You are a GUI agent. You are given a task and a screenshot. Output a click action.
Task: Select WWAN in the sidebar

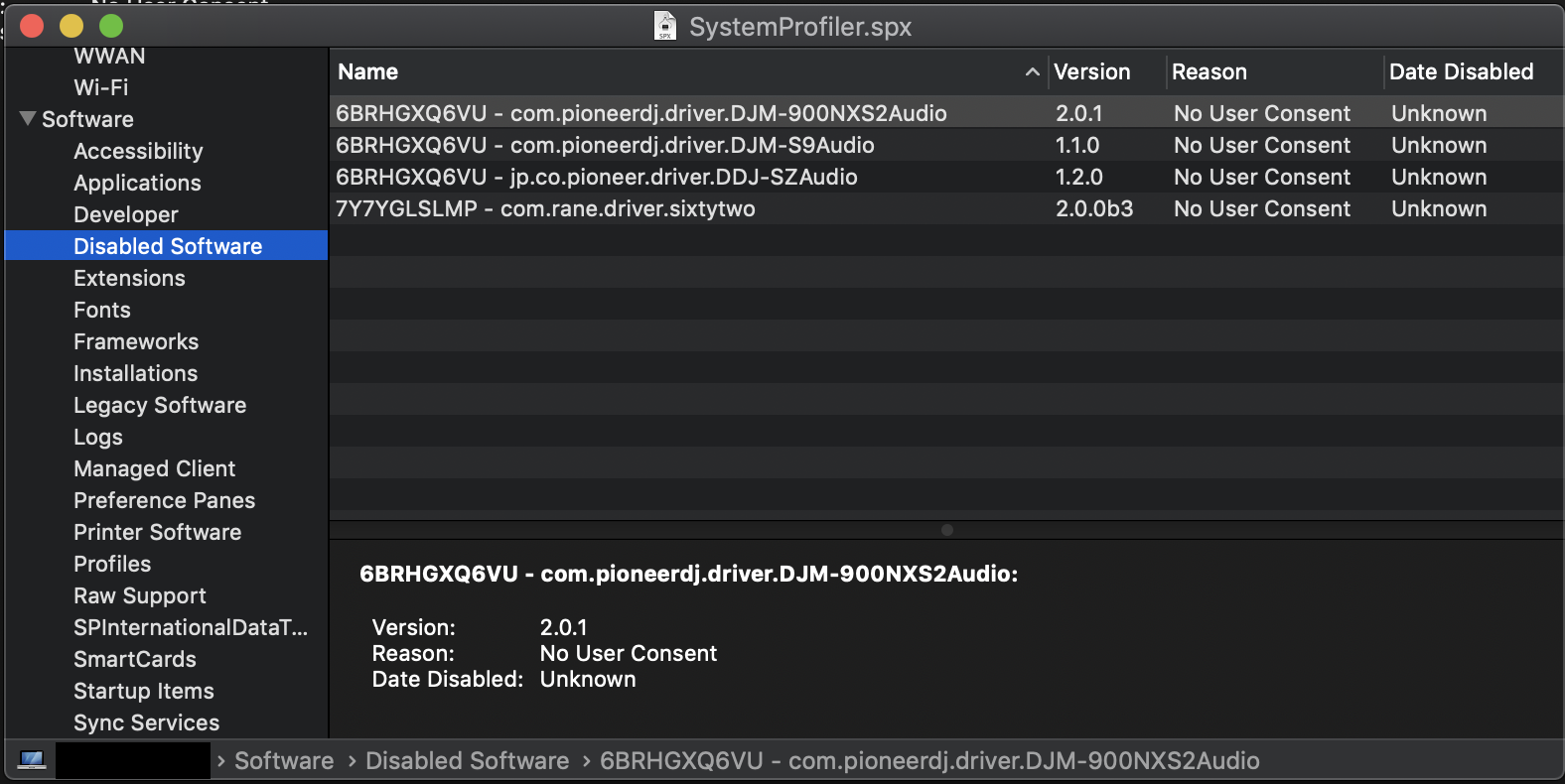click(109, 56)
